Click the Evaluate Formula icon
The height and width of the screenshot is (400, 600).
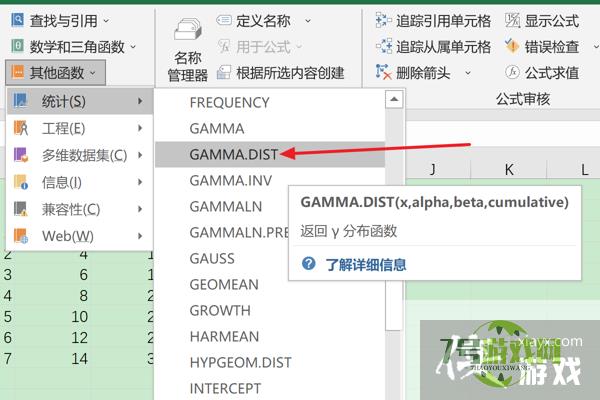coord(513,72)
